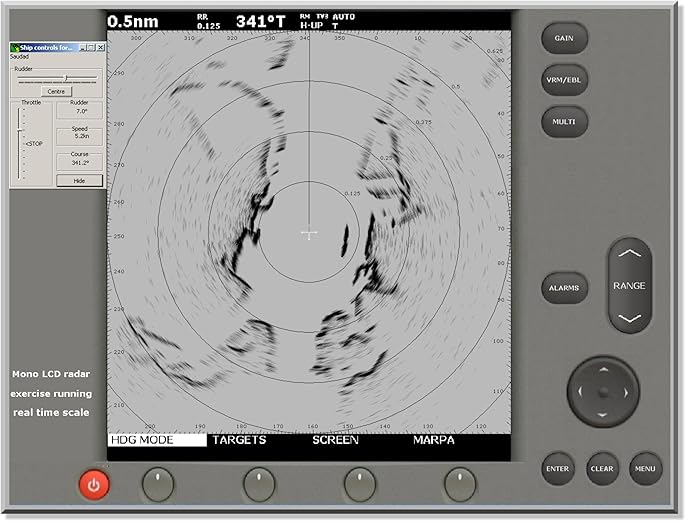Click the knob beneath HDG MODE
Screen dimensions: 688x524
pos(158,484)
